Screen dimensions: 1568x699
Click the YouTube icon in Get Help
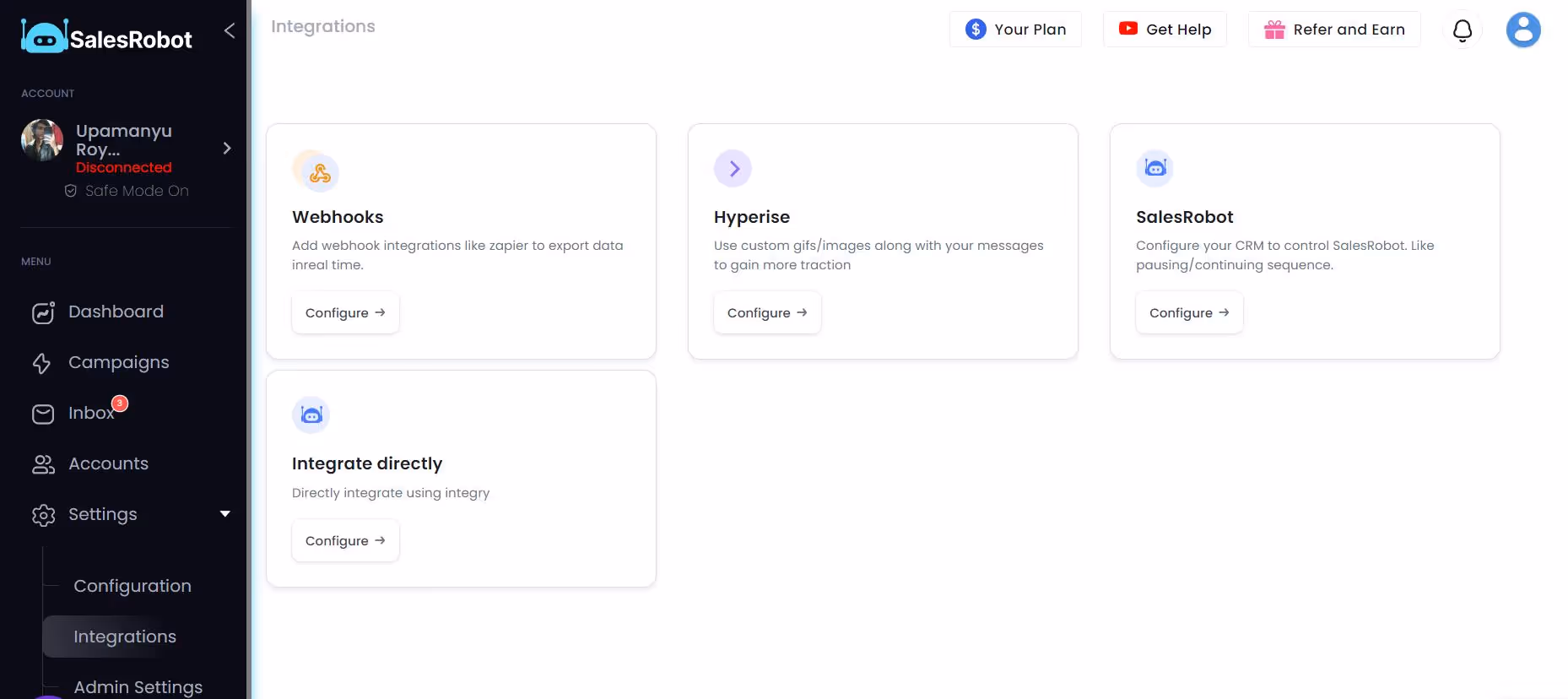[x=1127, y=29]
